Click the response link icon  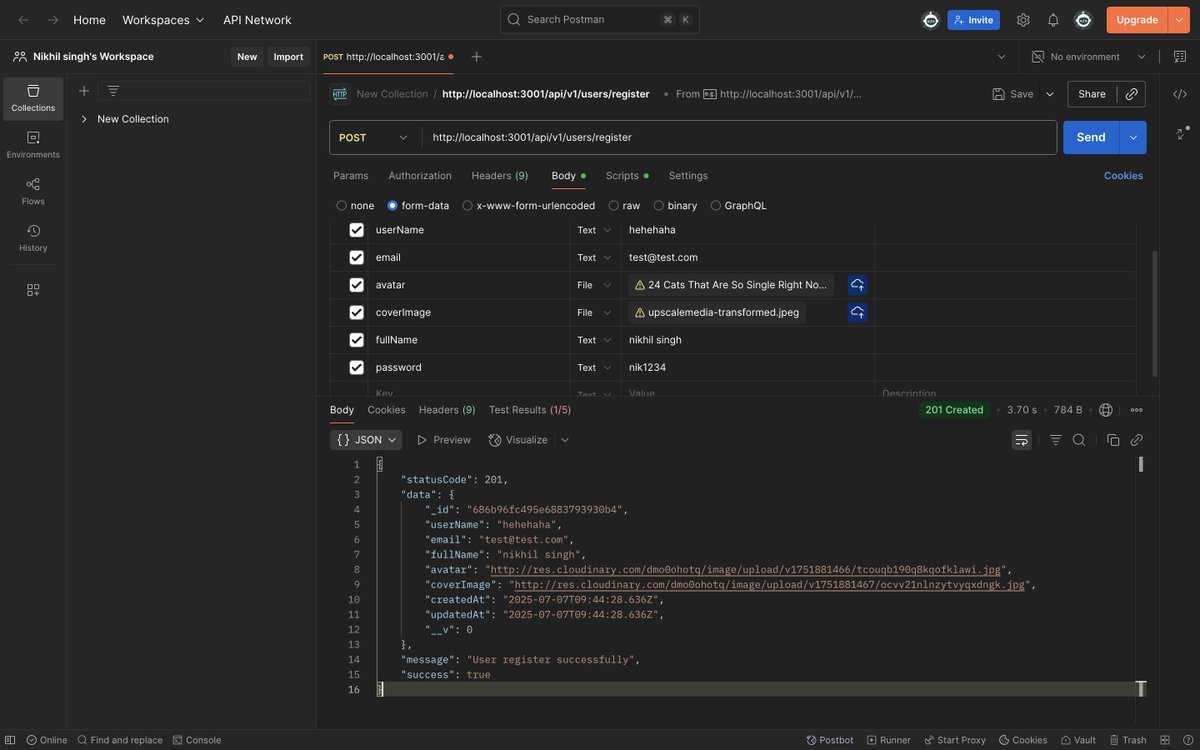click(x=1136, y=440)
